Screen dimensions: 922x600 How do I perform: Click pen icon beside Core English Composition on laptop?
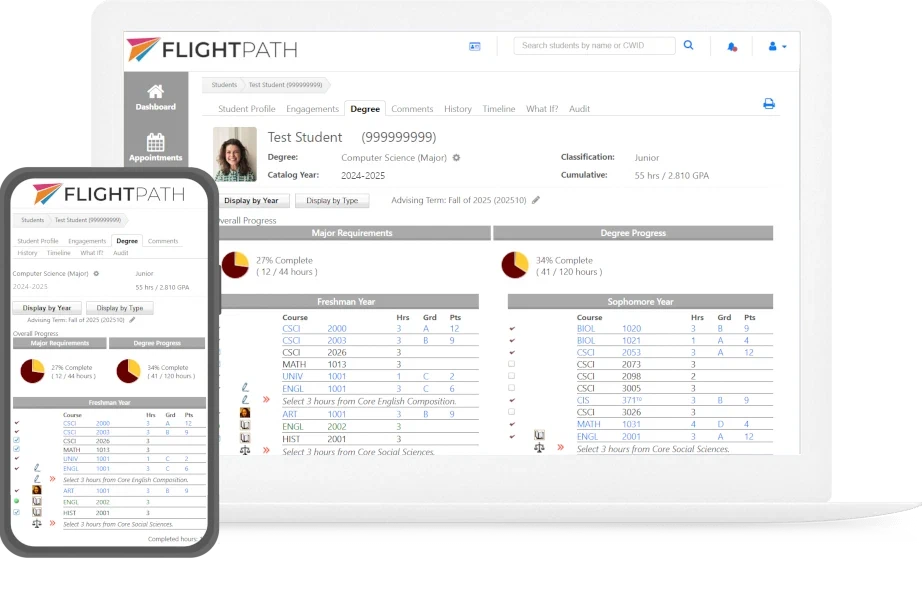click(x=245, y=400)
